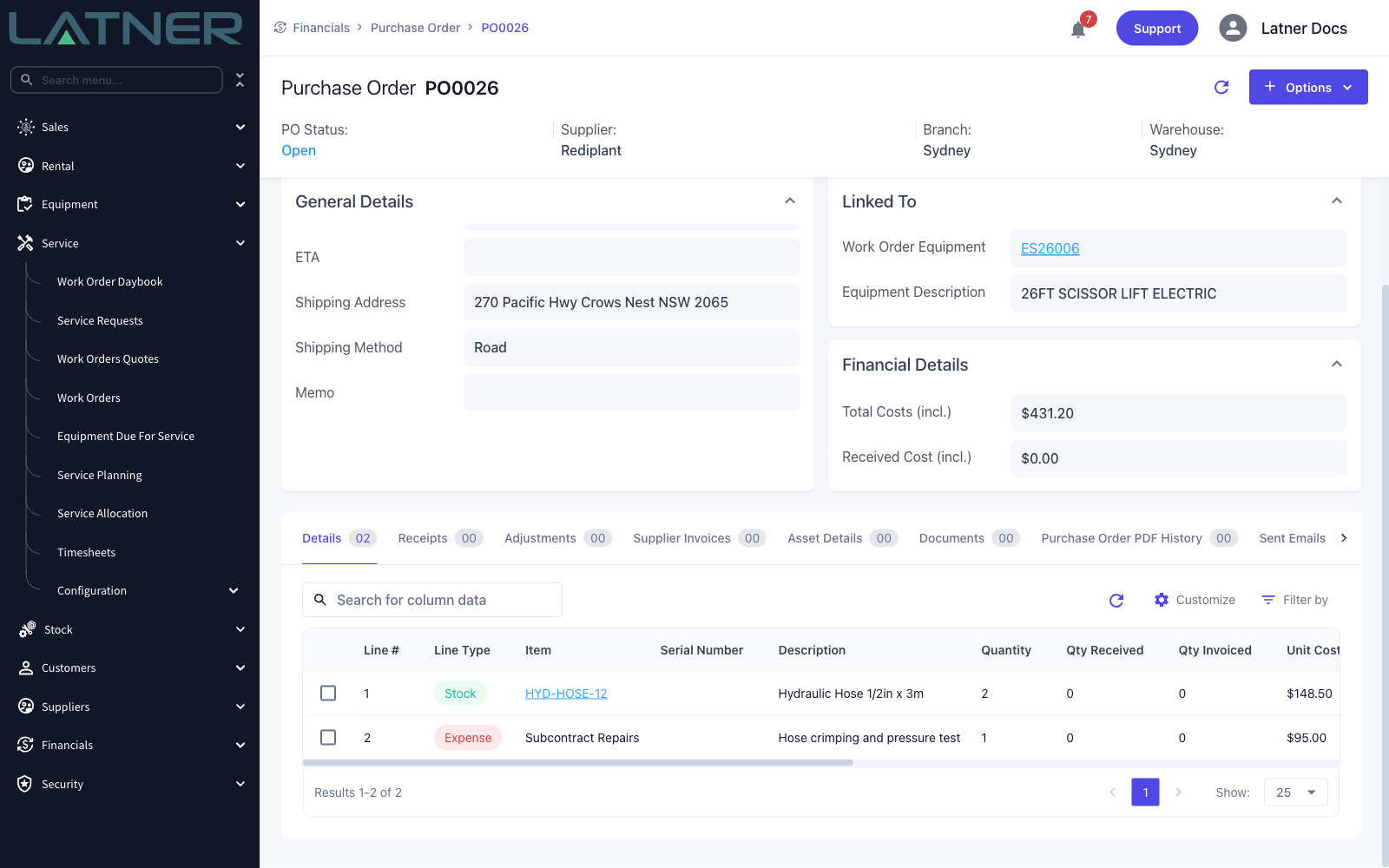Click the Customers person icon

[x=26, y=667]
